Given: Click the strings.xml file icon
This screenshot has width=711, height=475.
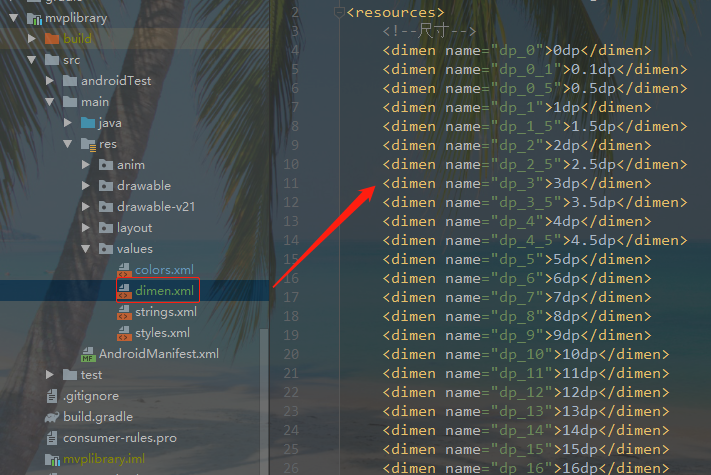Looking at the screenshot, I should pyautogui.click(x=124, y=312).
